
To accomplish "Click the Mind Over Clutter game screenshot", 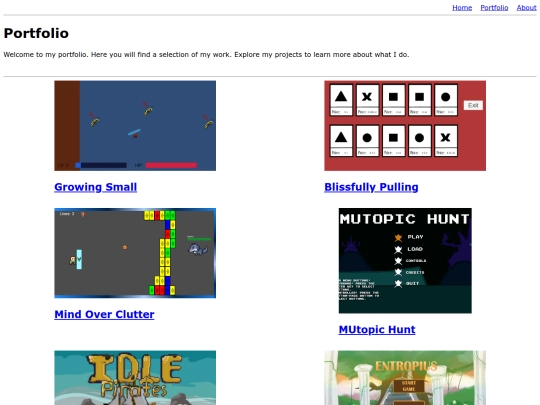I will [x=135, y=253].
